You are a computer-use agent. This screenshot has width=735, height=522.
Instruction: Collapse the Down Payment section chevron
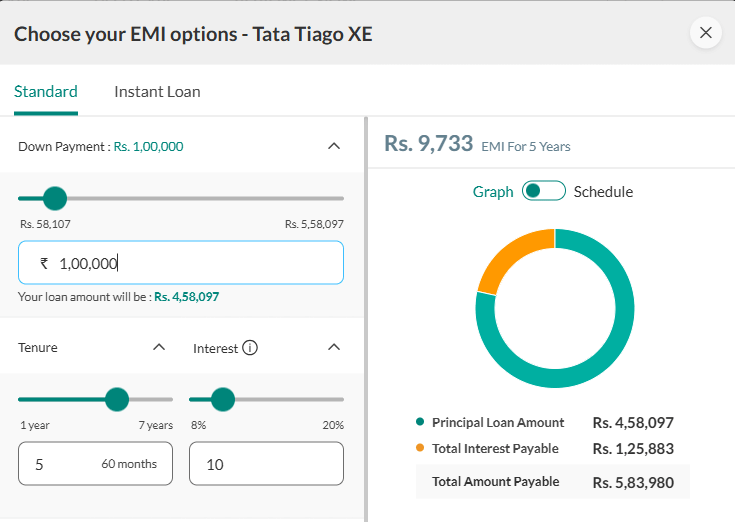coord(334,146)
